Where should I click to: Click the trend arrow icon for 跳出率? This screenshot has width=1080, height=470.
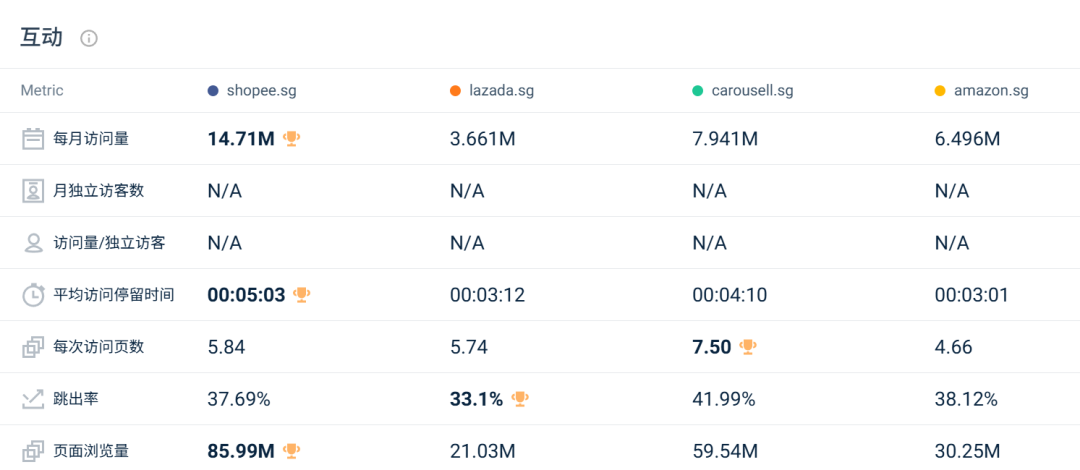[33, 399]
